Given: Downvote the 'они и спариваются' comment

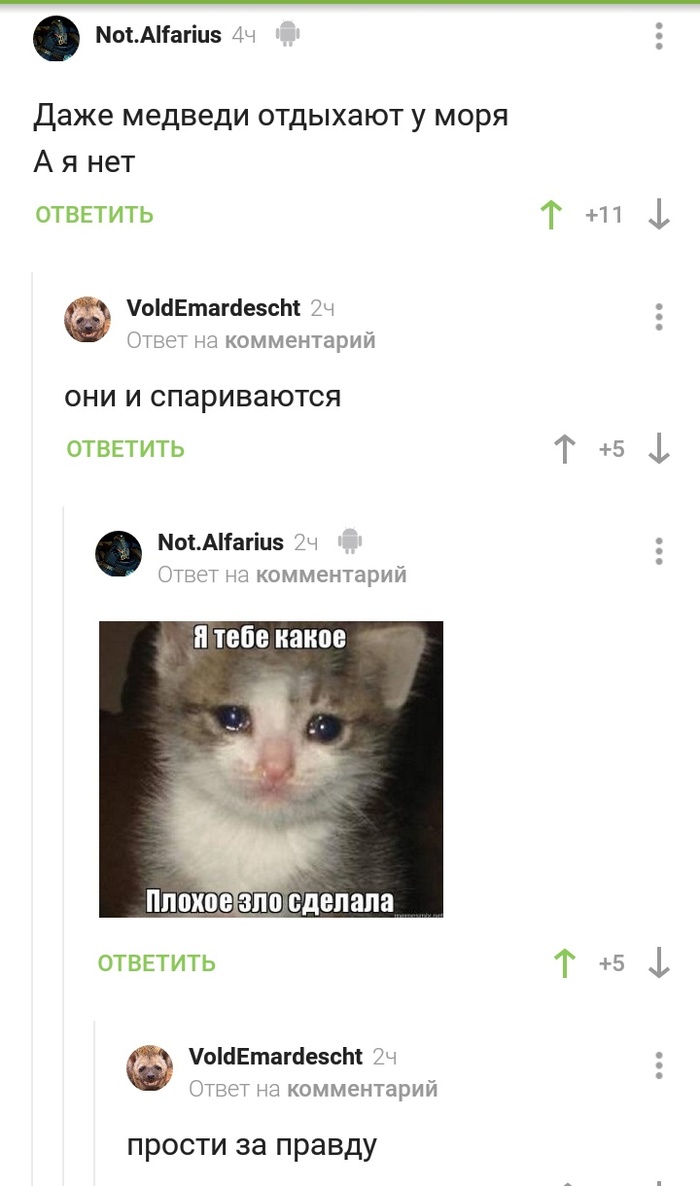Looking at the screenshot, I should point(659,449).
